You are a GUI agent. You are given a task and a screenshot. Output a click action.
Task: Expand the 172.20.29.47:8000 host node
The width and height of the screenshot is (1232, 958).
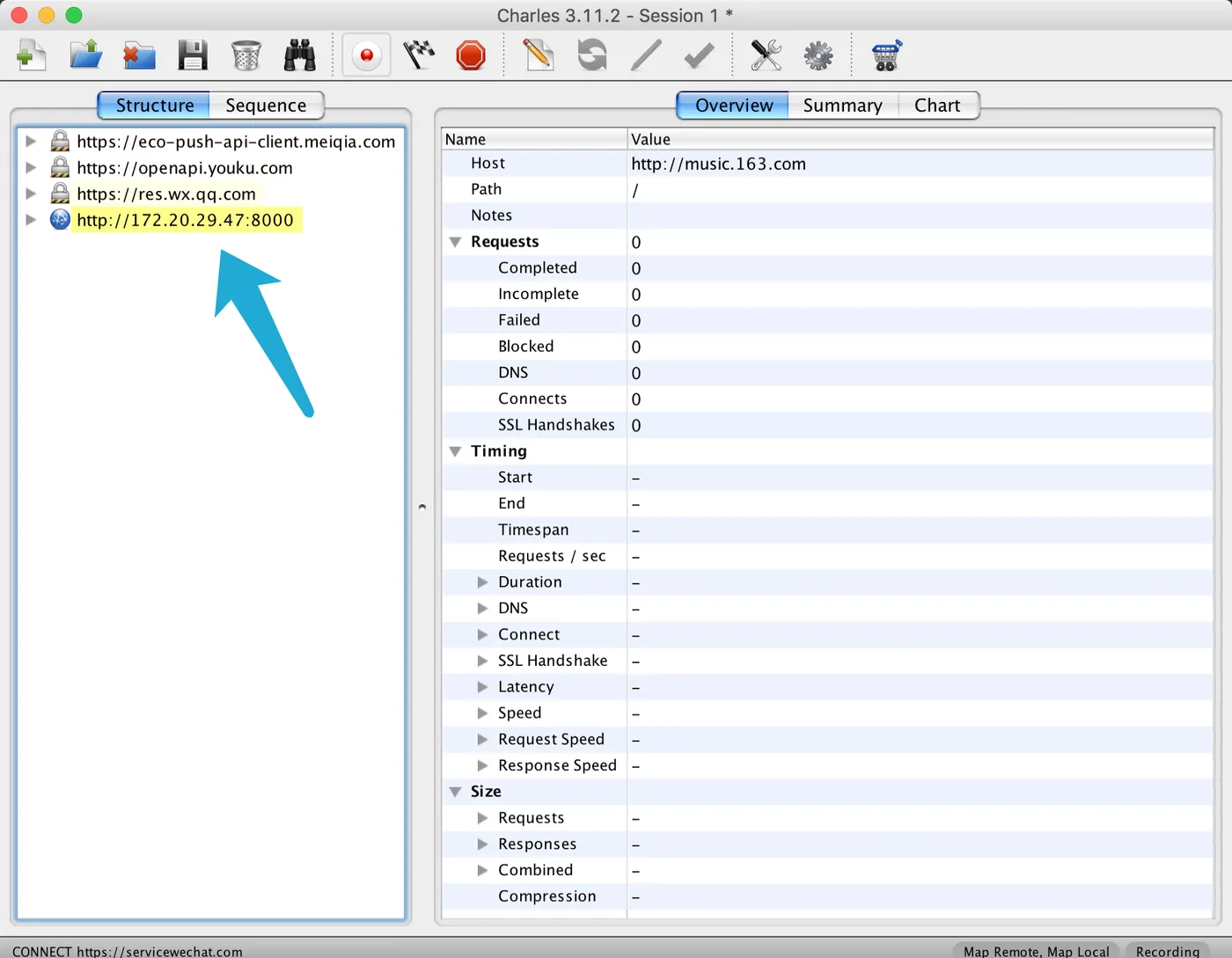click(x=31, y=220)
